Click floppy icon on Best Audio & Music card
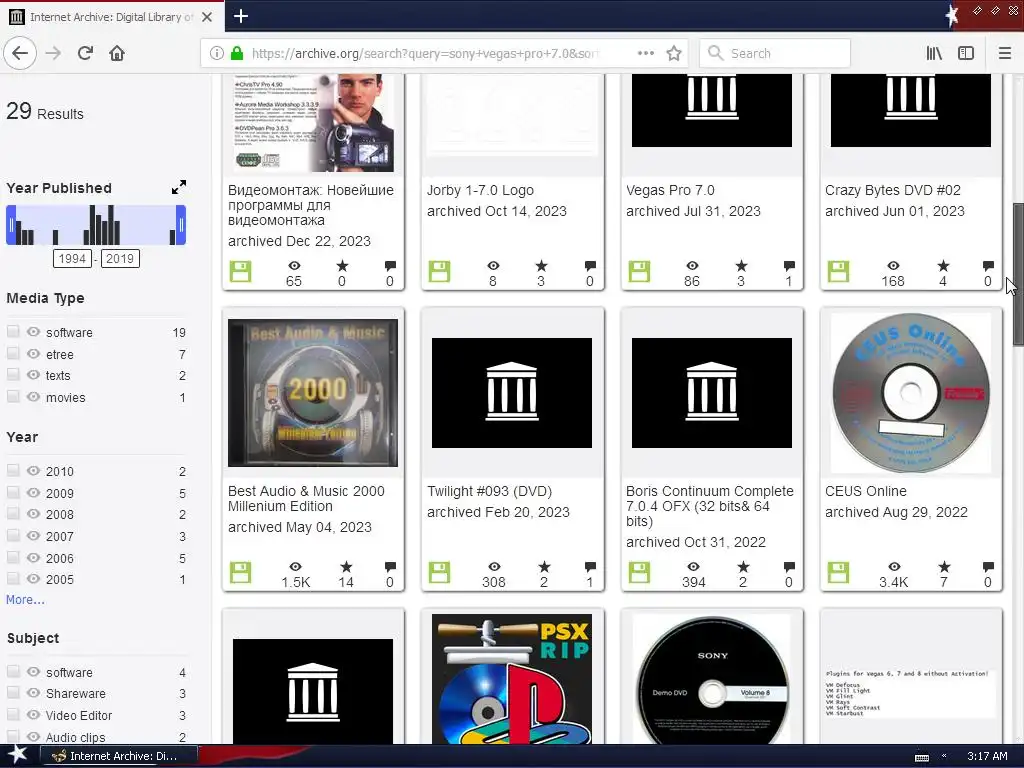Screen dimensions: 1024x768 pos(240,573)
